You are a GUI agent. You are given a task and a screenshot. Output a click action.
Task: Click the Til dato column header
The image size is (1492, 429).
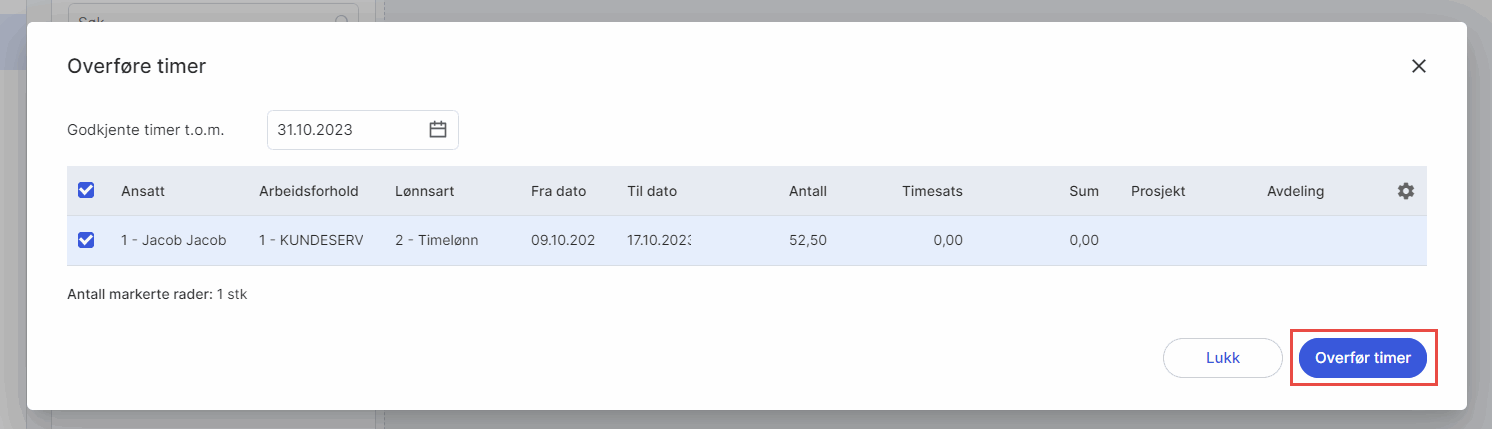pos(652,191)
